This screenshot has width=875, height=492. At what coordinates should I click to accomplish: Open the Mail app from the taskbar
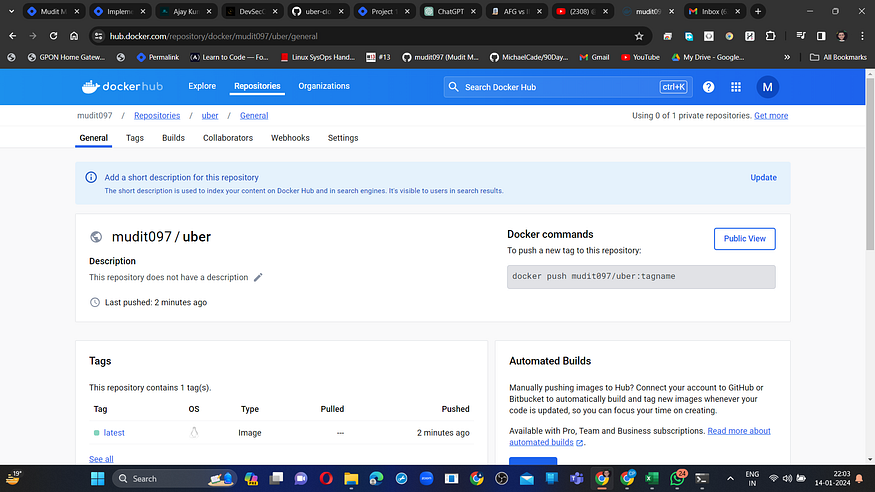point(527,479)
